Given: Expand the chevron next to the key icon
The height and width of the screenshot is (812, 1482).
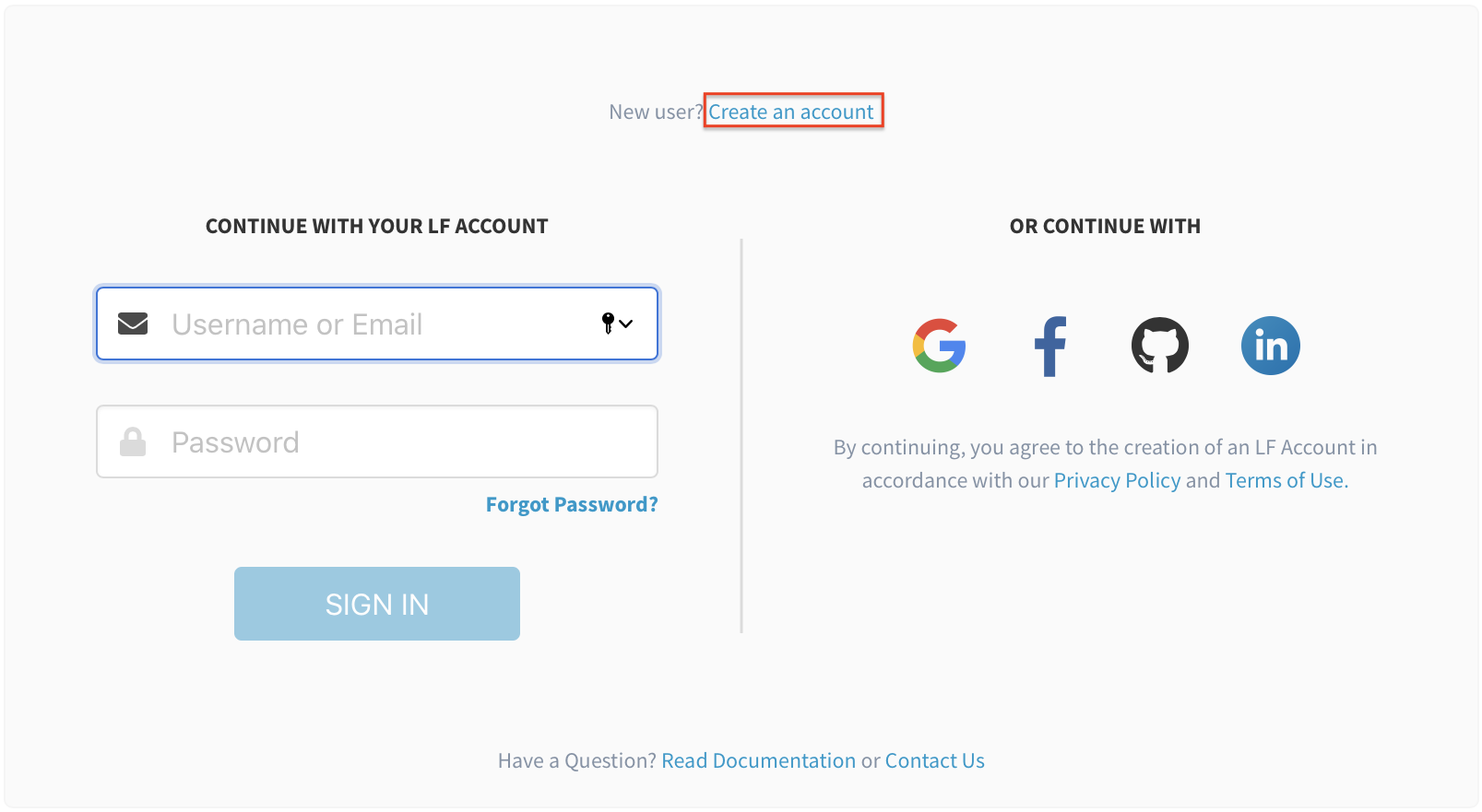Looking at the screenshot, I should coord(626,325).
